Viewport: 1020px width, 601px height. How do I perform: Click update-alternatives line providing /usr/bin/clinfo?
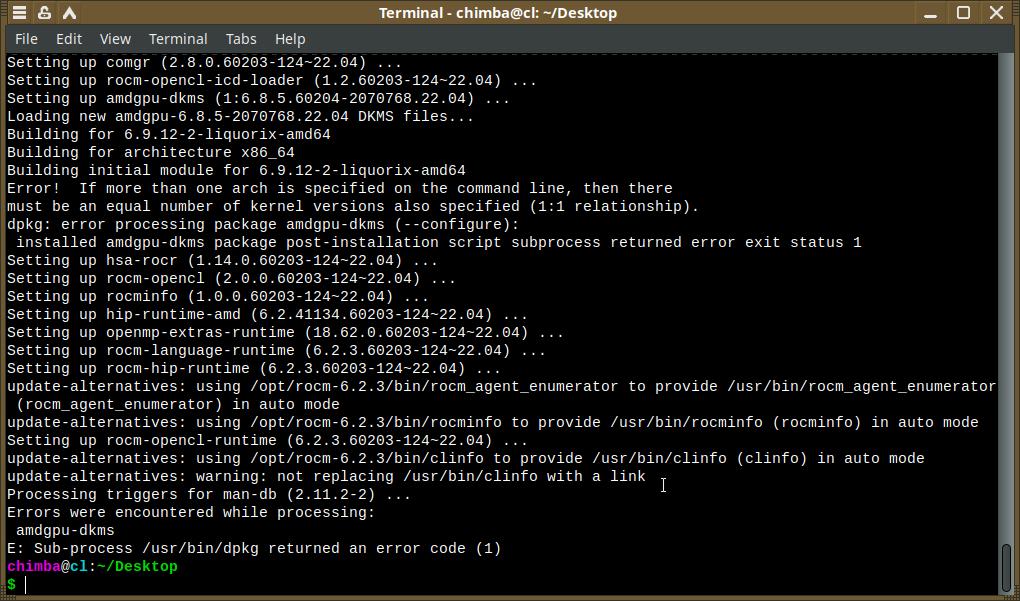[466, 459]
